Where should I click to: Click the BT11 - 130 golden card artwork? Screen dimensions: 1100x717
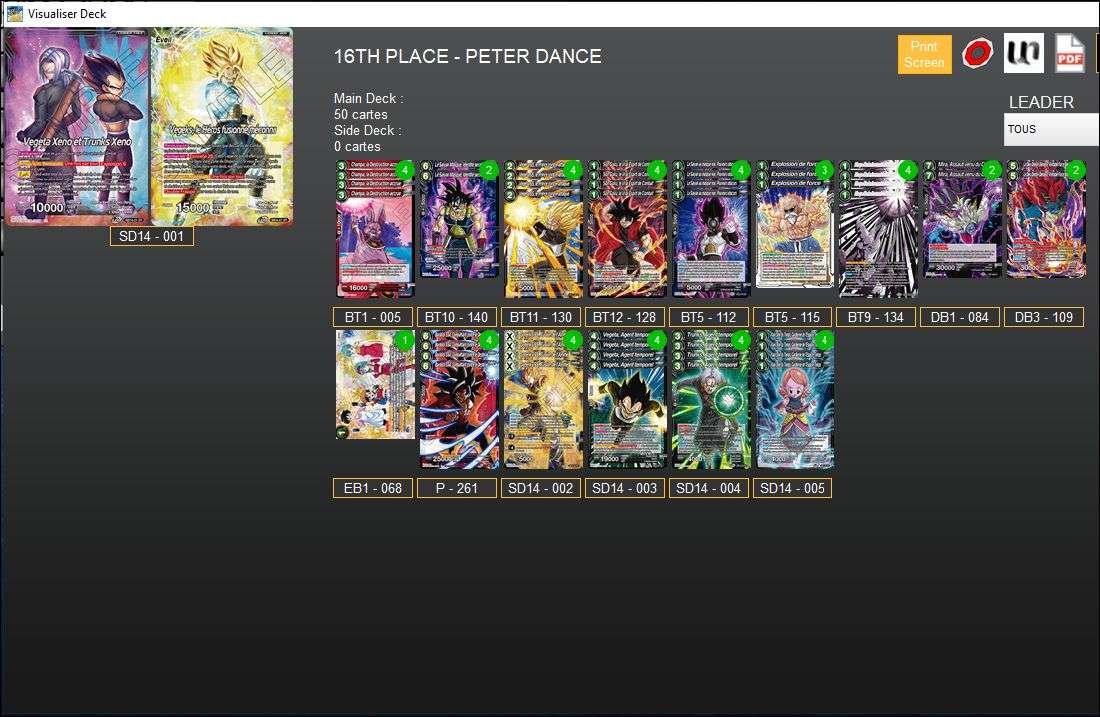coord(540,228)
